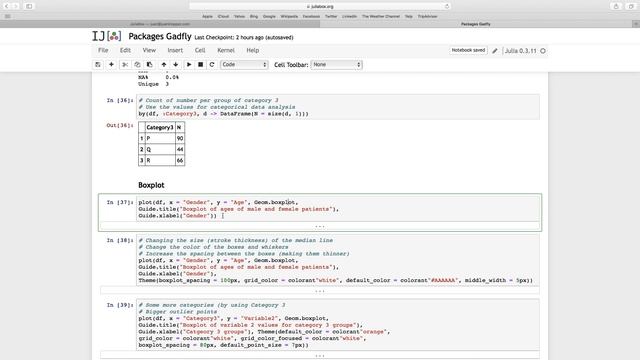Open The Weather Channel bookmark
640x360 pixels.
381,16
